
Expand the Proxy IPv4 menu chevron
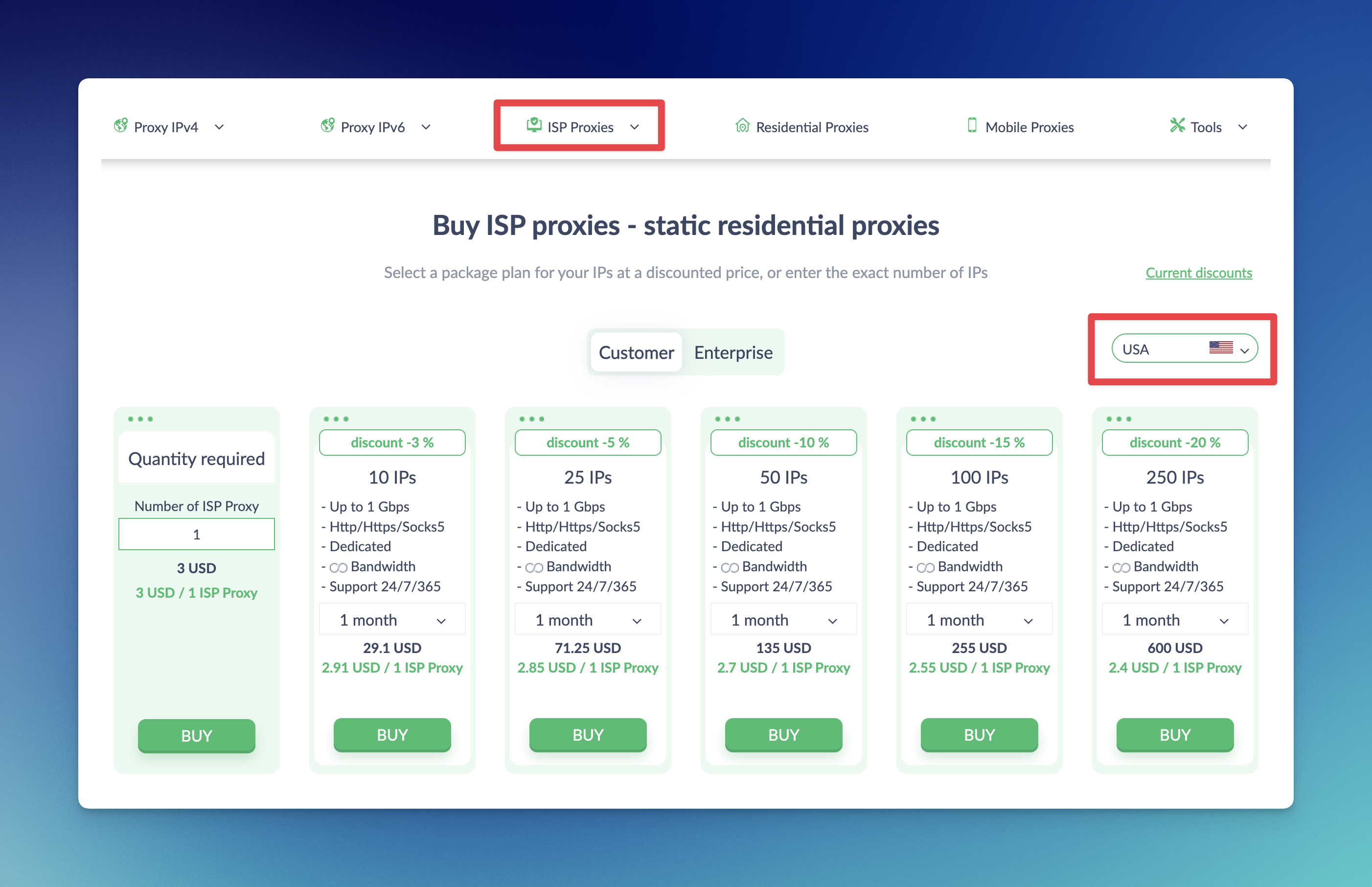219,127
